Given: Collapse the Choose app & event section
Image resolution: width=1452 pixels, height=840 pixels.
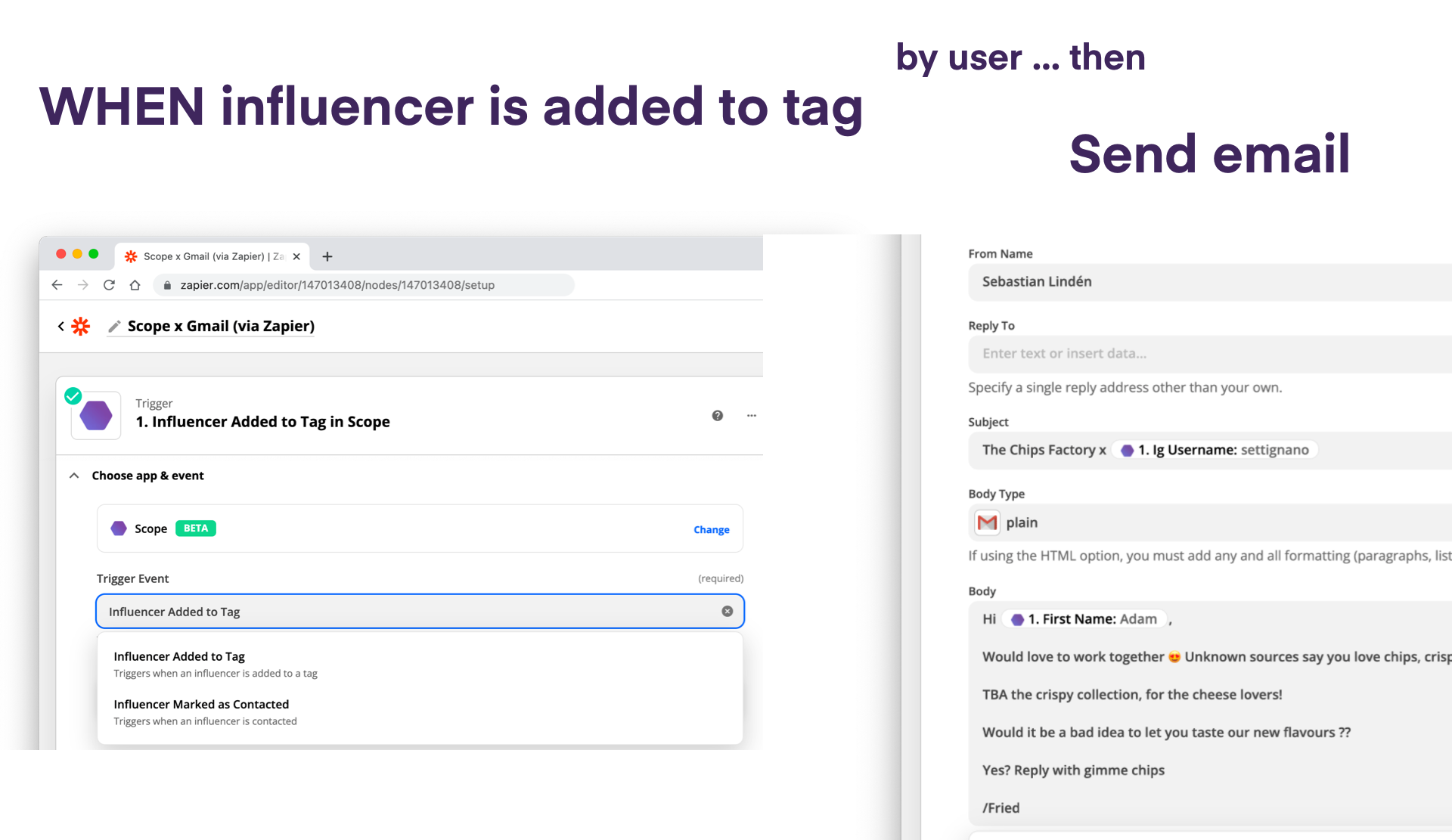Looking at the screenshot, I should [x=74, y=476].
